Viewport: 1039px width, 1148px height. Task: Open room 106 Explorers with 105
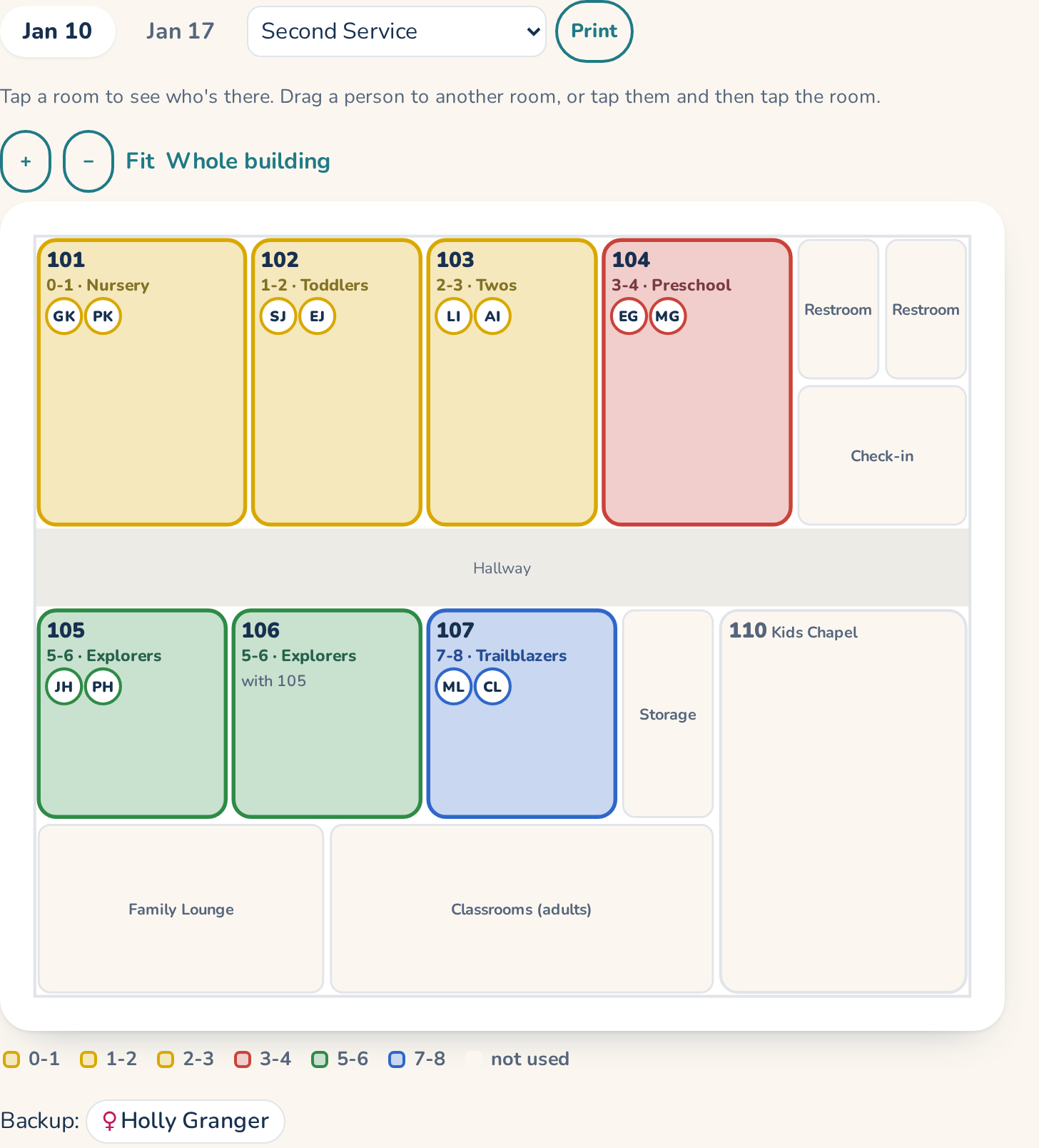[x=327, y=713]
